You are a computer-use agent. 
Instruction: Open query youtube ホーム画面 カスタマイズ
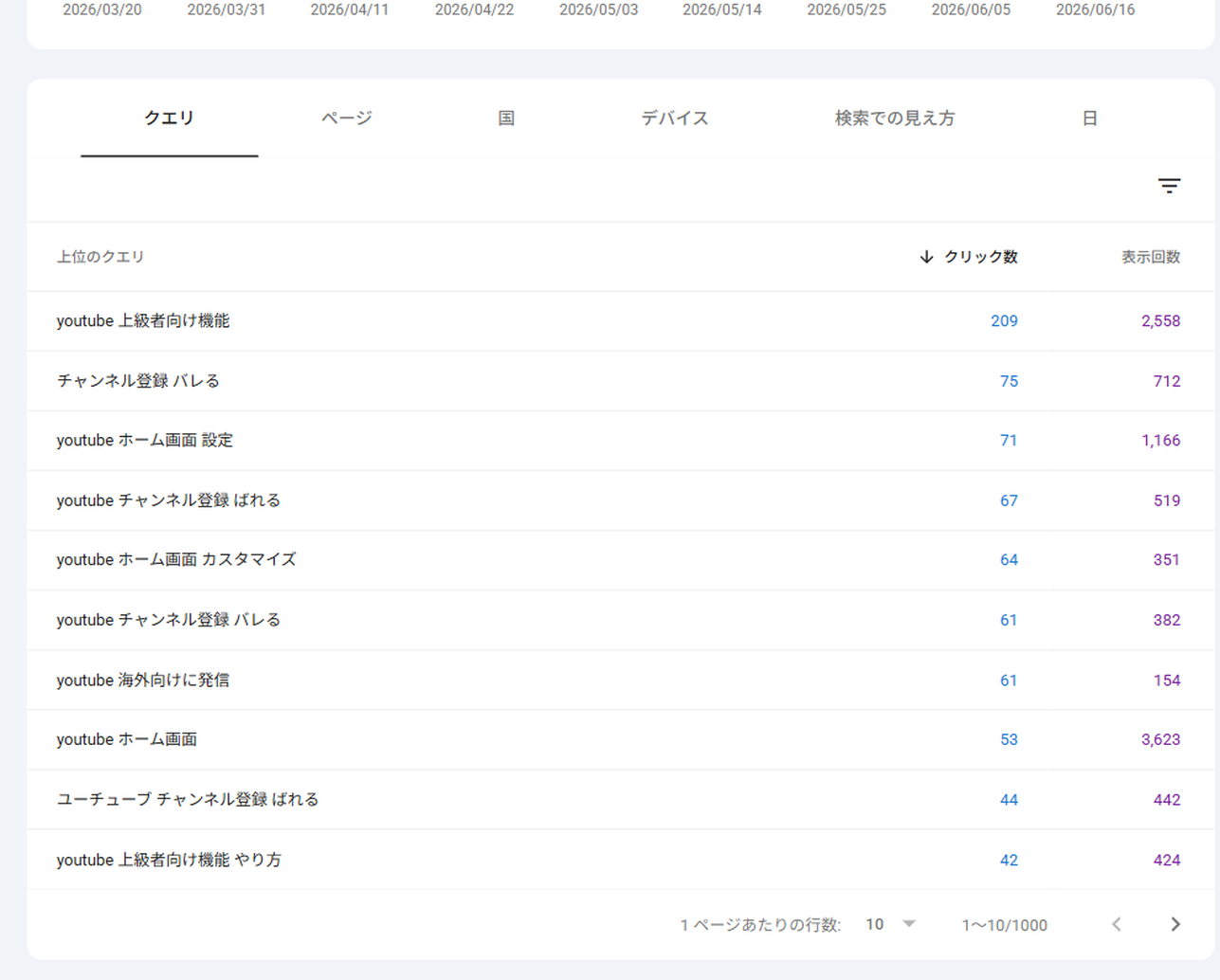click(x=176, y=560)
